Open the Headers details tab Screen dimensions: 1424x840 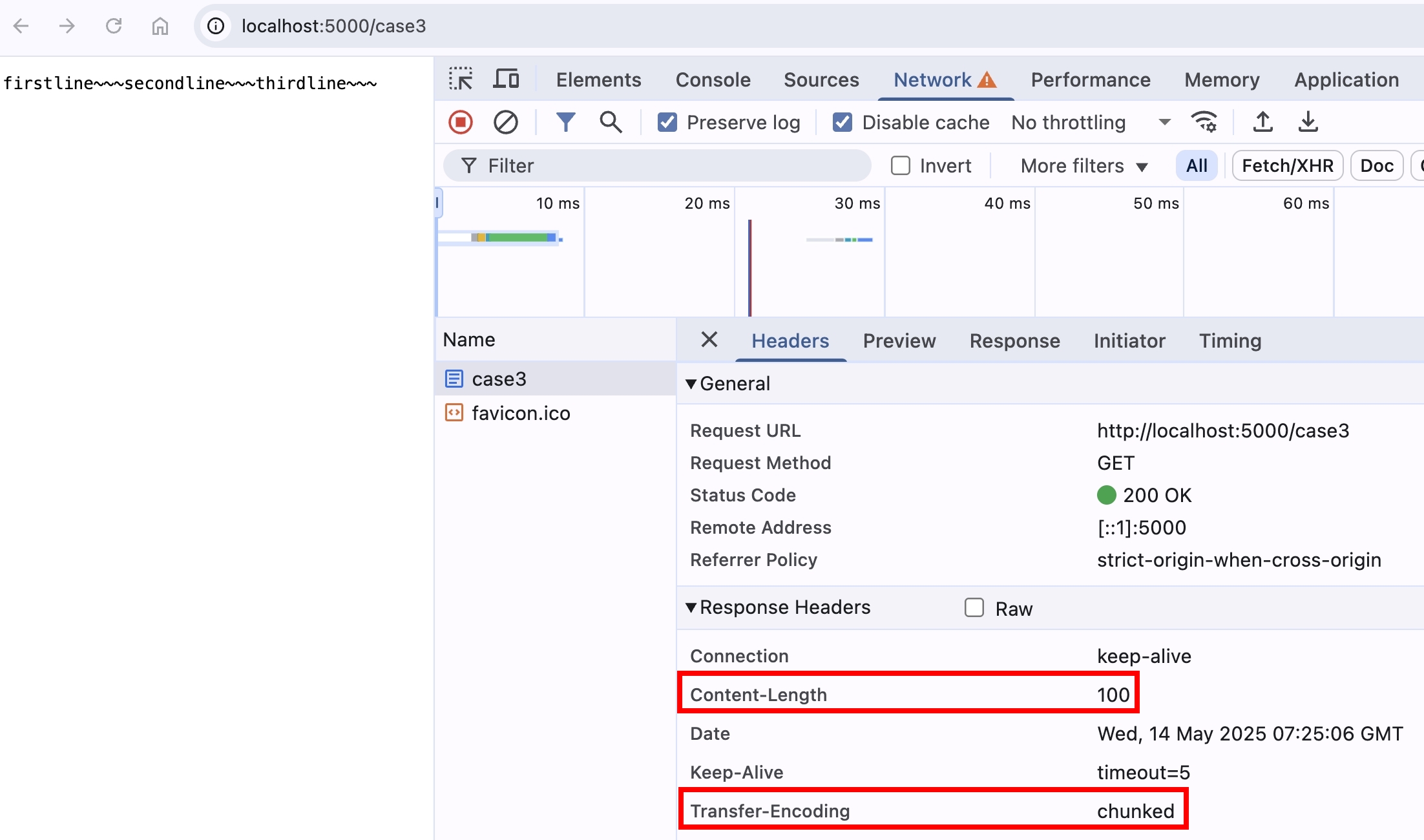click(x=790, y=341)
